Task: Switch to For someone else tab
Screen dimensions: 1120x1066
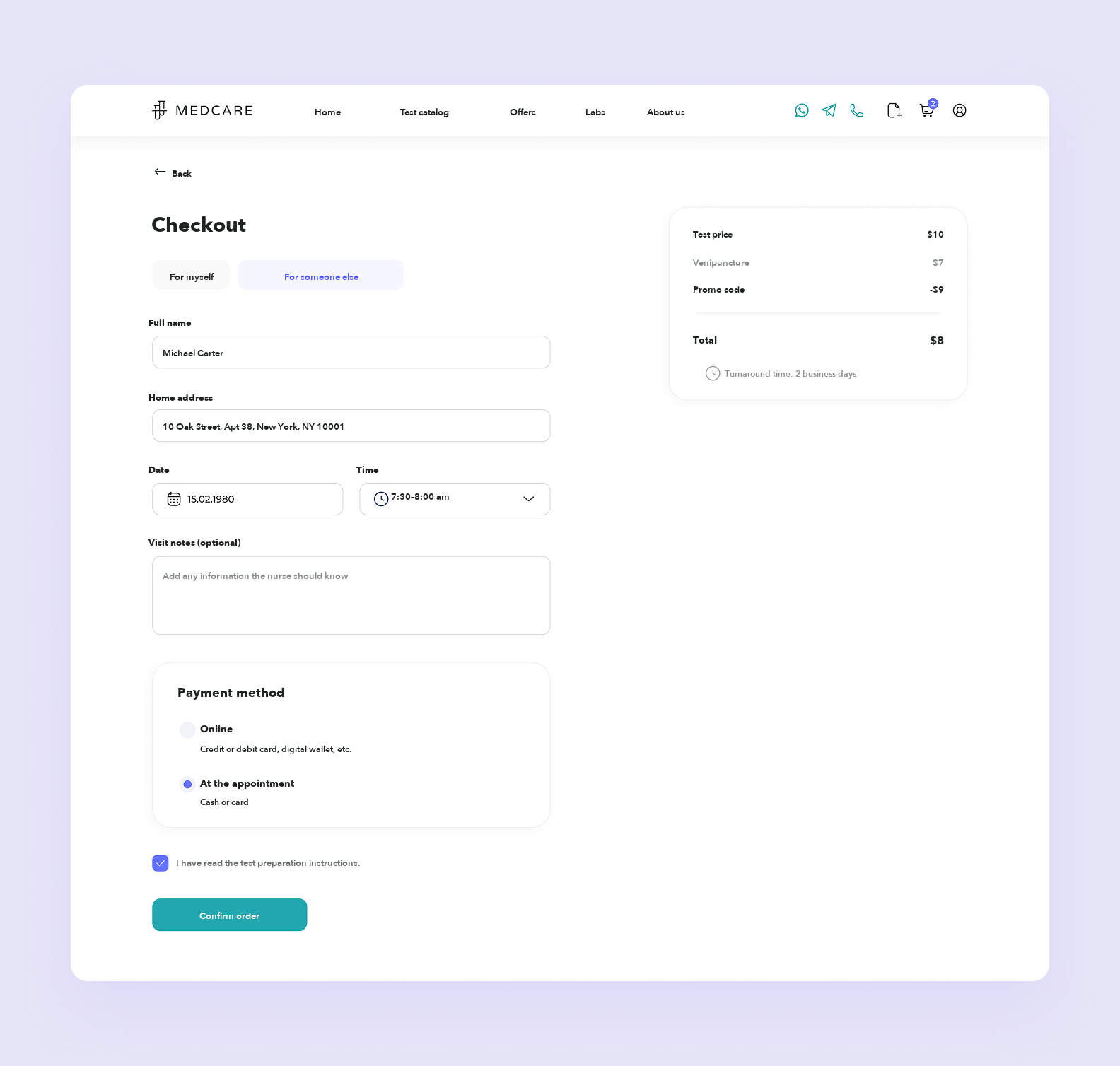Action: pos(321,275)
